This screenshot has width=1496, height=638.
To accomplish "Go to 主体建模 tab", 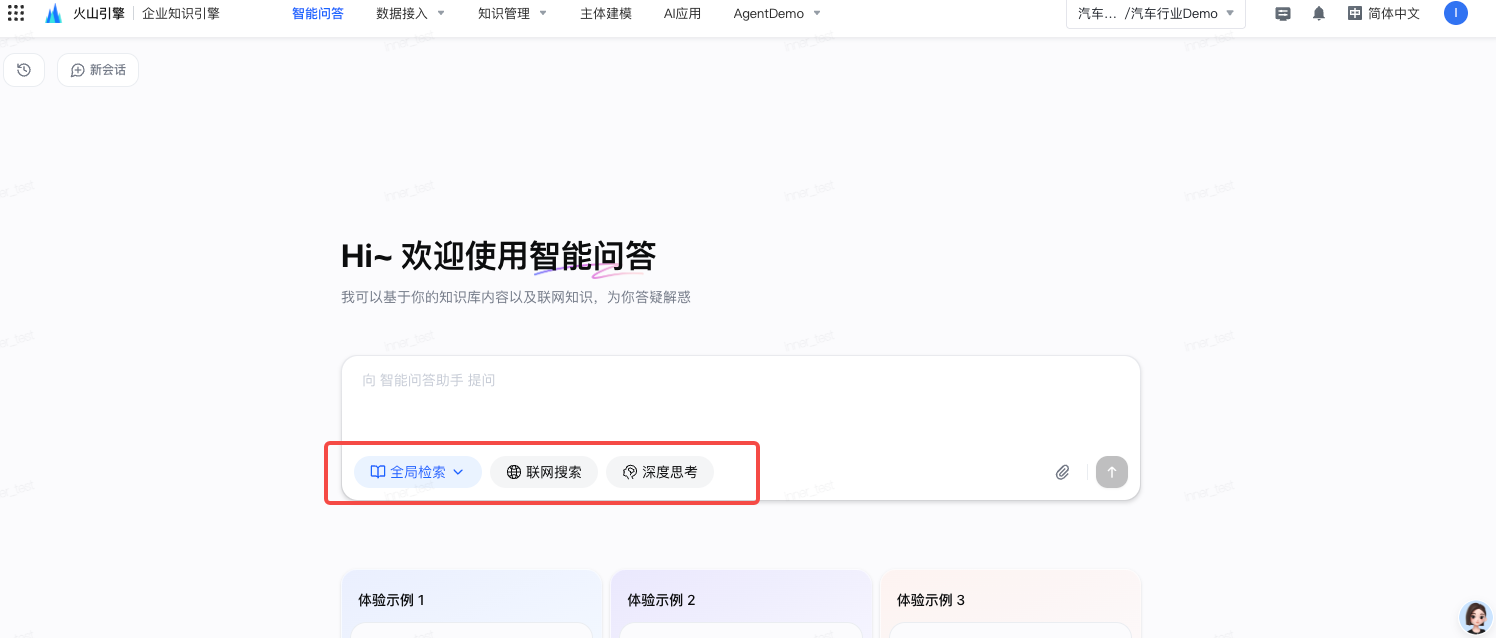I will 606,14.
